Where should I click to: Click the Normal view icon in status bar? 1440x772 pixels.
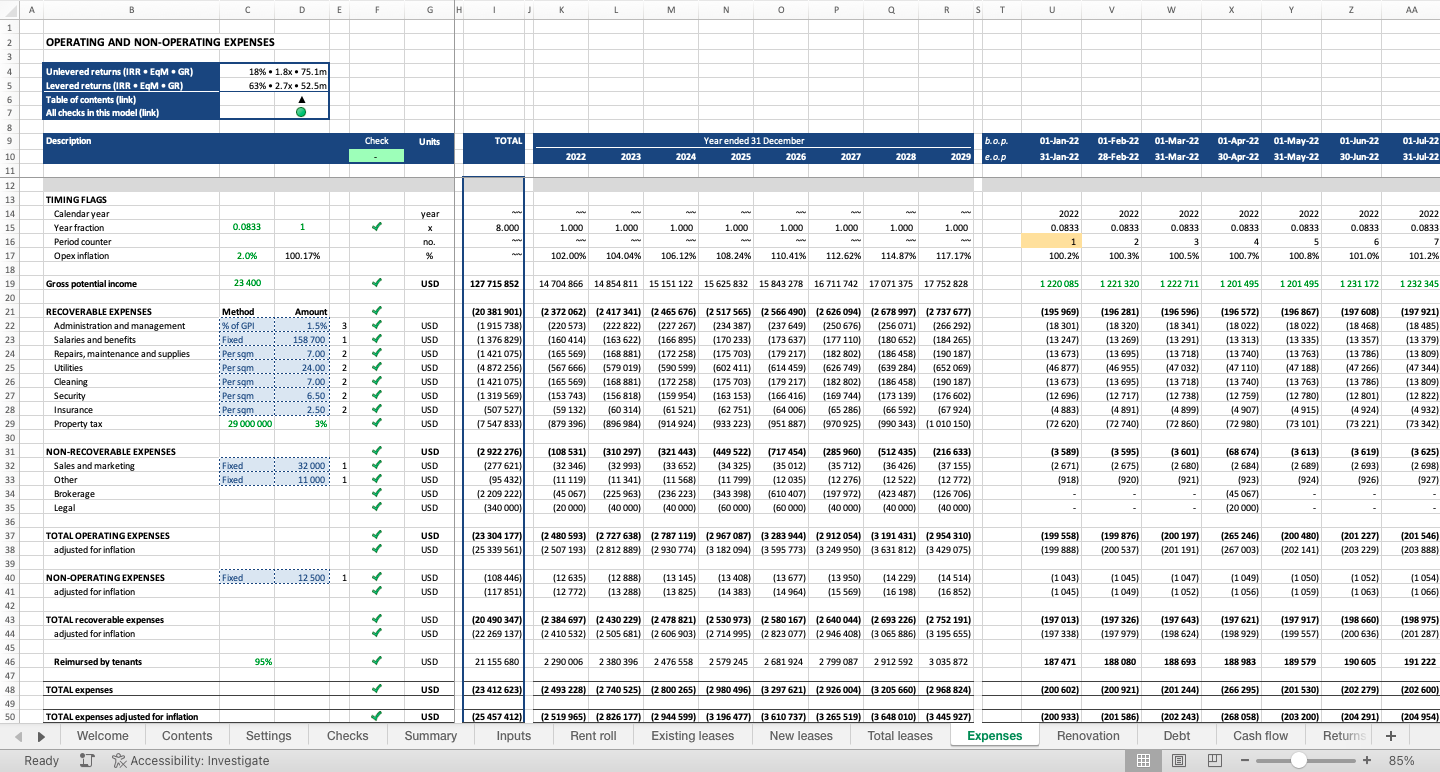tap(1143, 760)
